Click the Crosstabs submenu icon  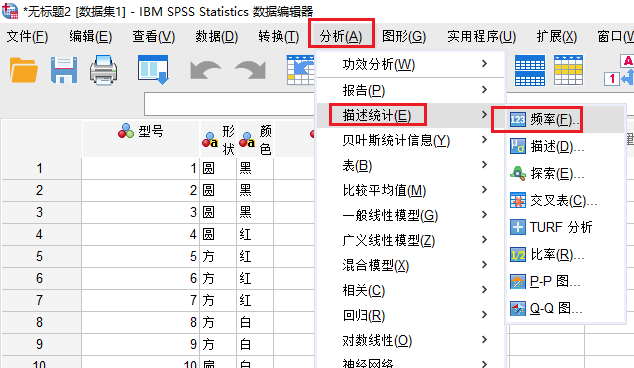point(518,200)
